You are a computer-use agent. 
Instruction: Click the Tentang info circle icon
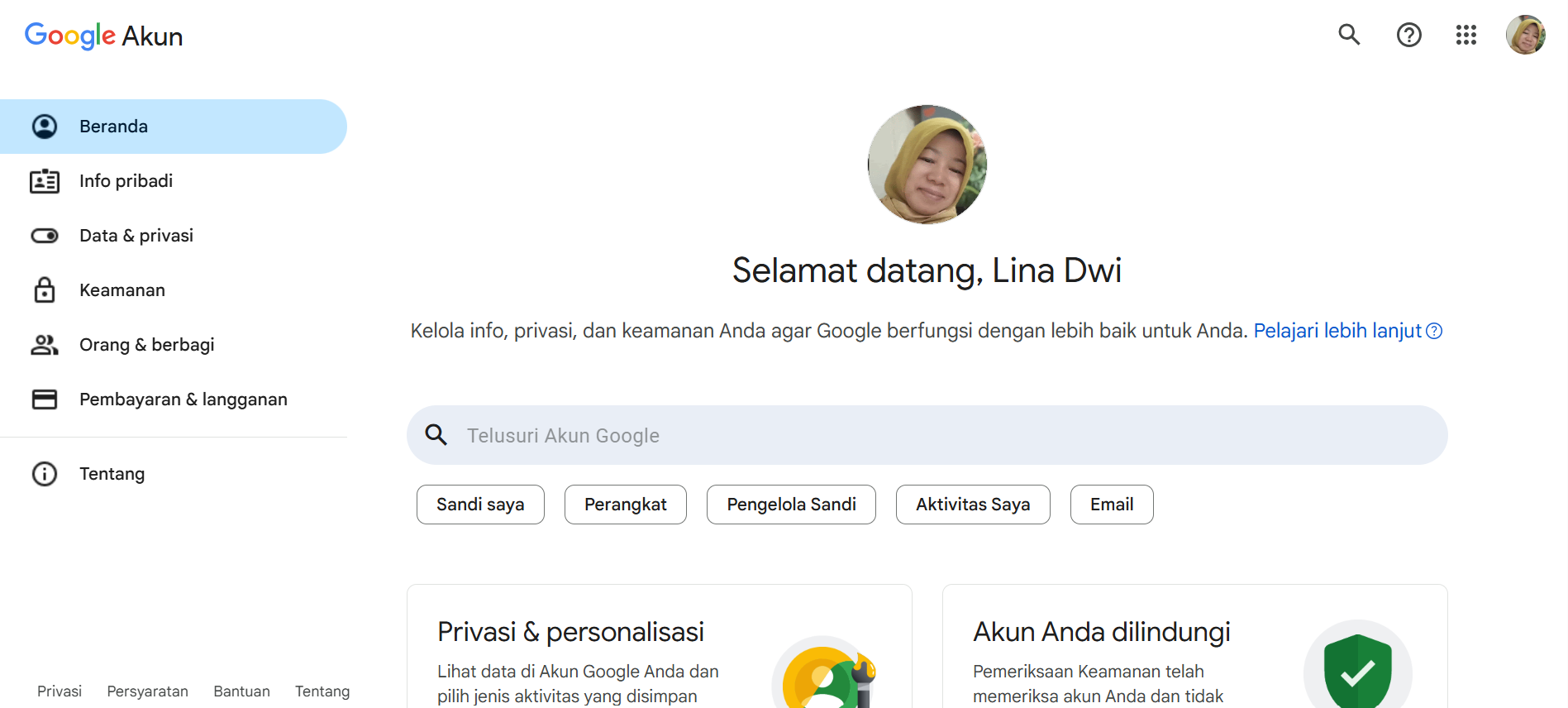point(45,474)
